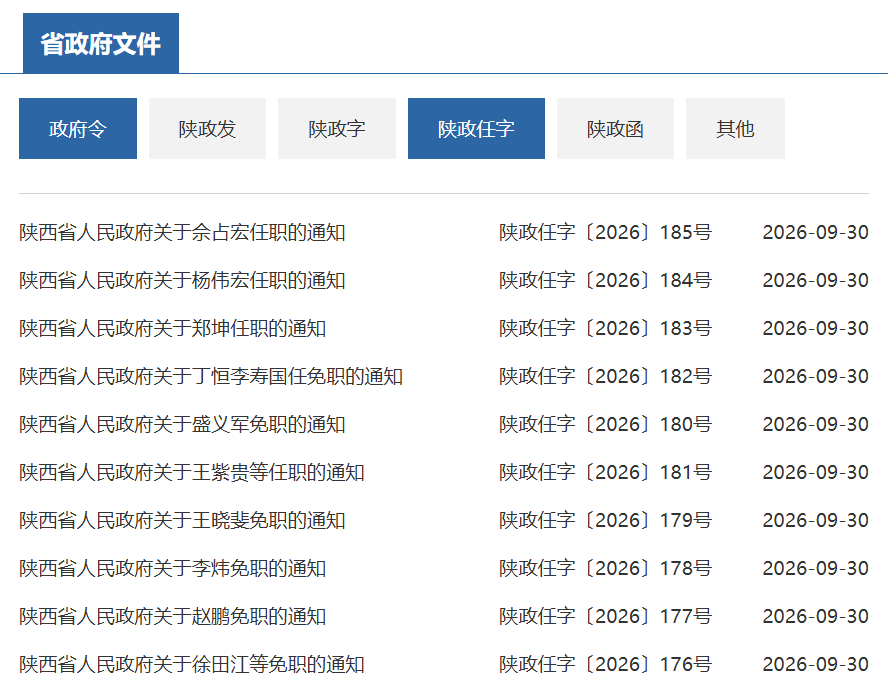Viewport: 888px width, 690px height.
Task: Click document number 陕政任字〔2026〕185号
Action: click(605, 232)
